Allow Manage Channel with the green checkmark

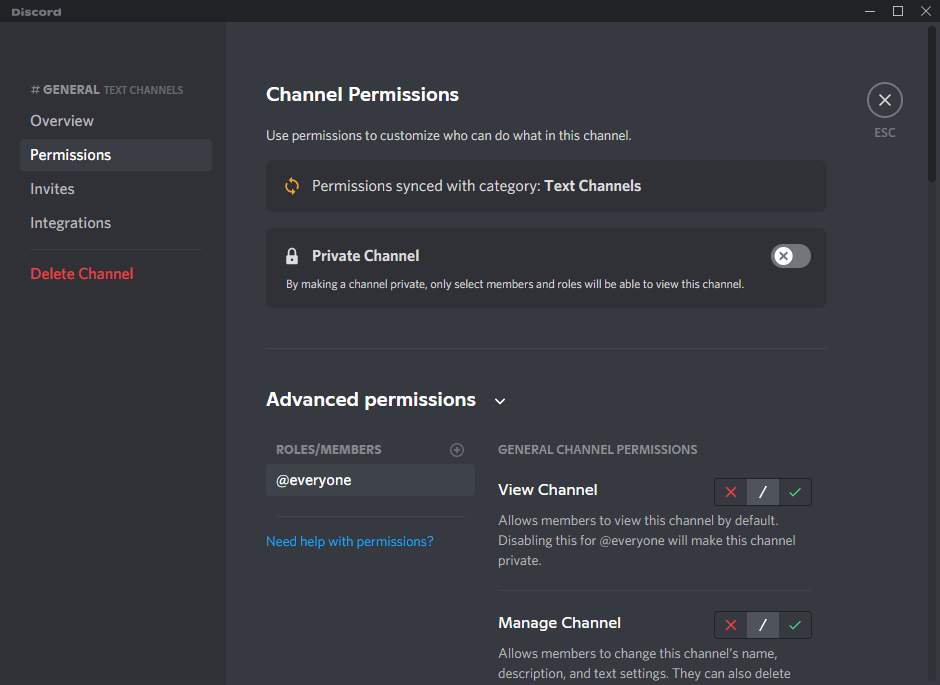coord(795,624)
